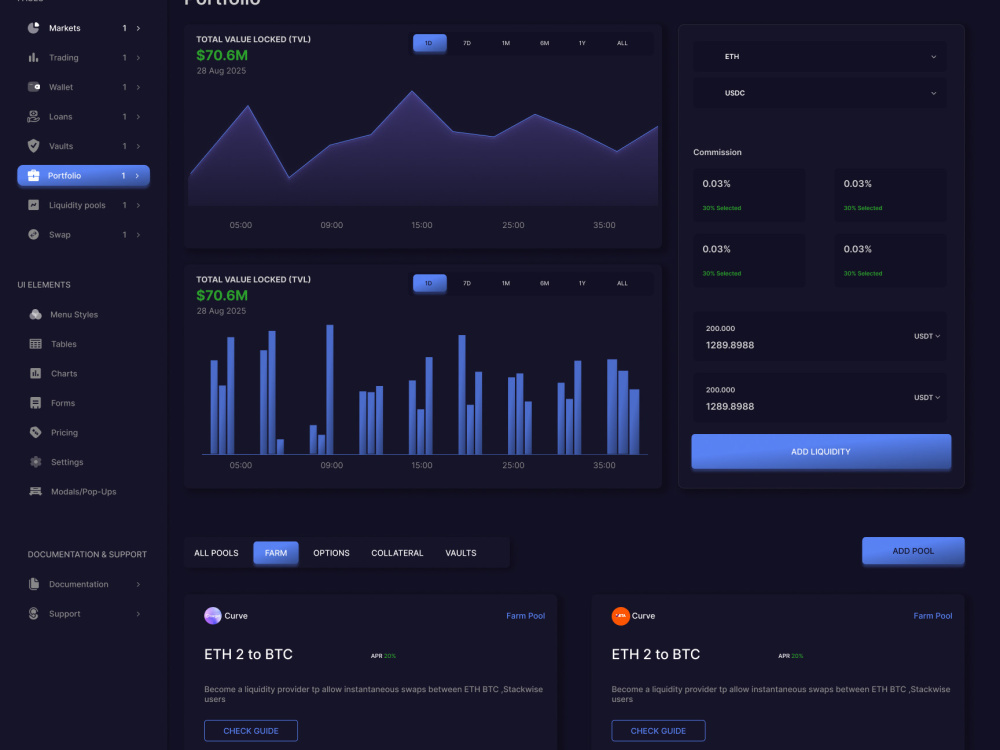Viewport: 1000px width, 750px height.
Task: Click the ADD POOL button
Action: tap(913, 551)
